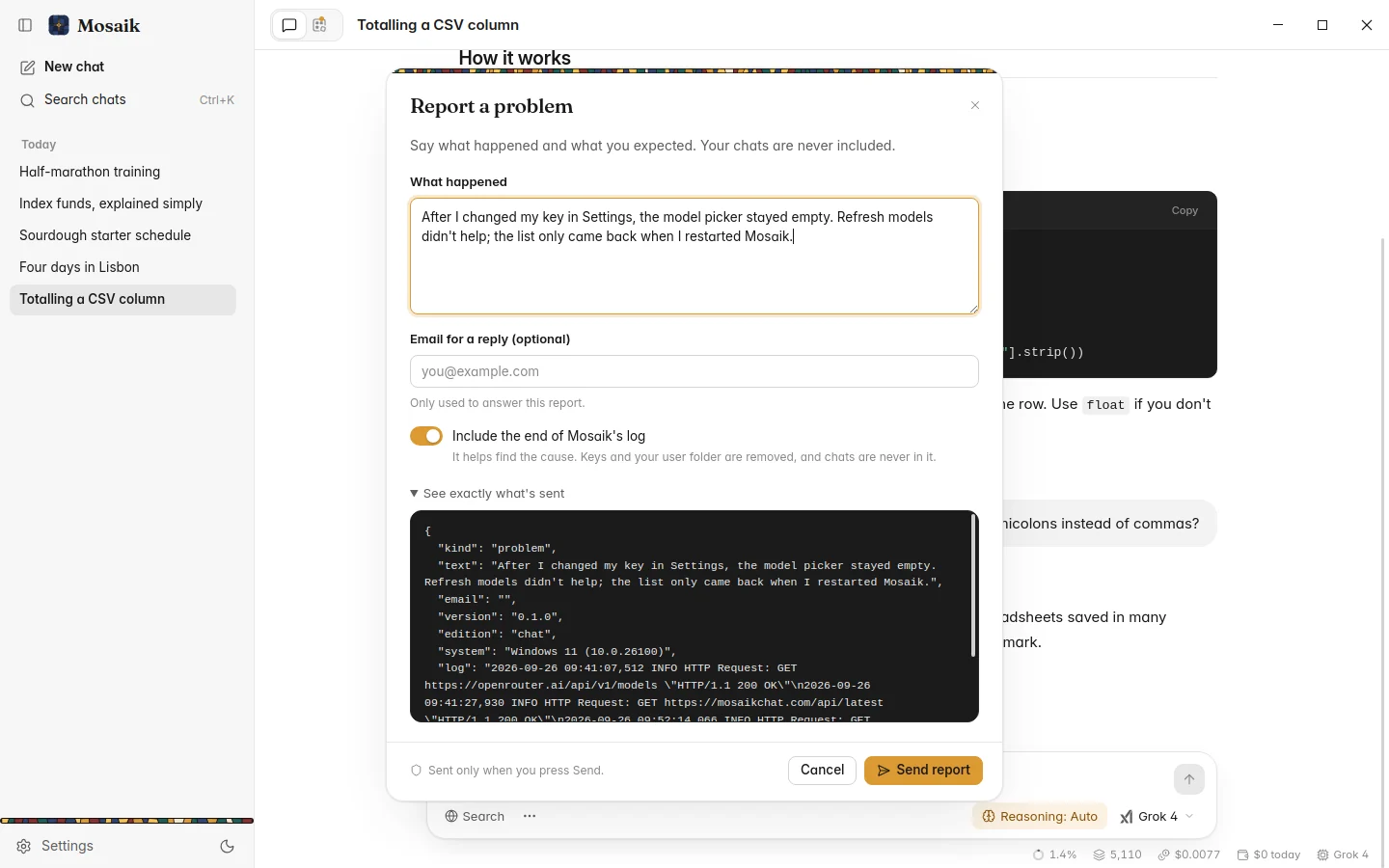Send the report
This screenshot has height=868, width=1389.
923,770
